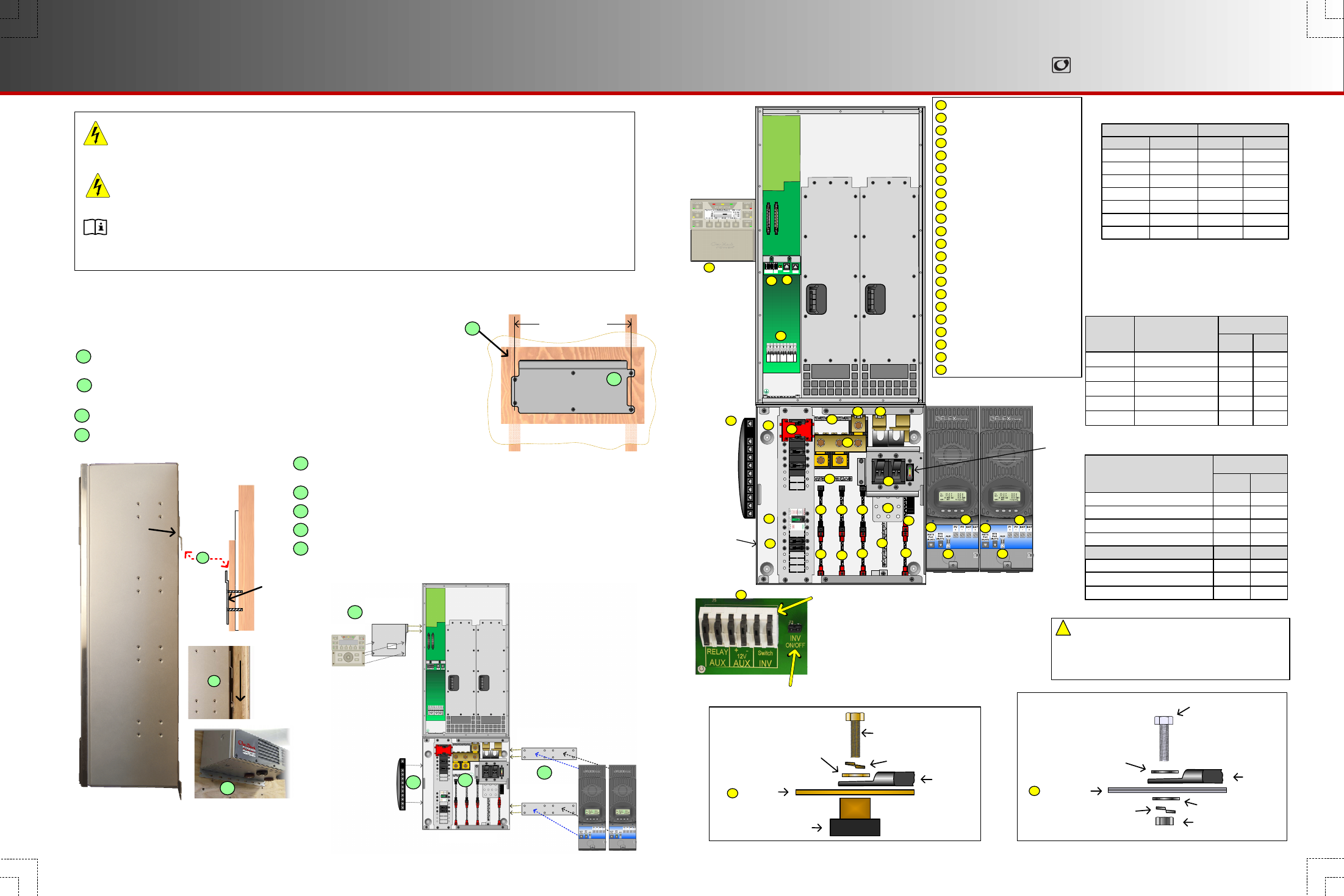
Task: Click the photo of the inverter bottom vents
Action: click(242, 763)
